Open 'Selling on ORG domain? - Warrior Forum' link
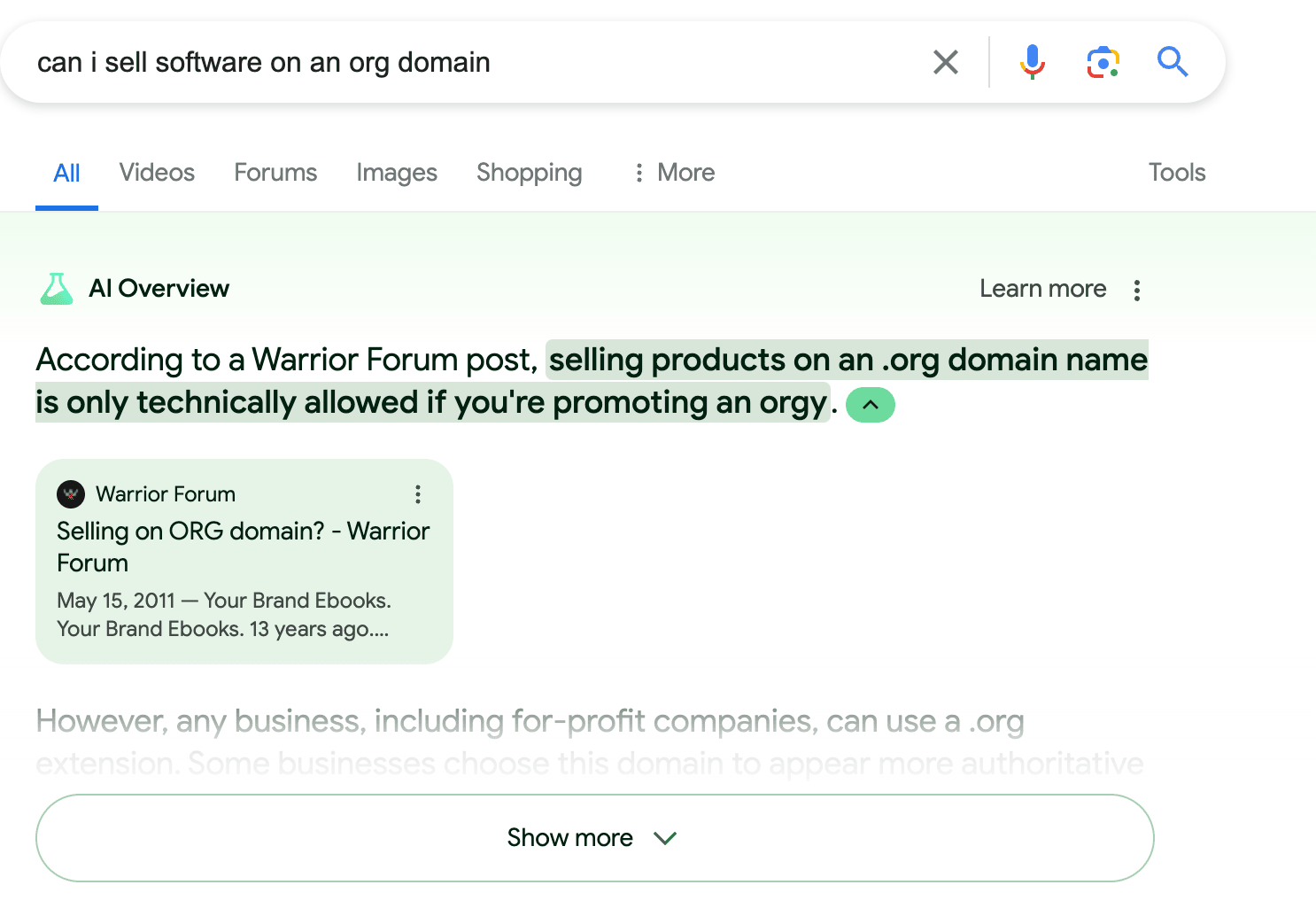The image size is (1316, 916). tap(244, 547)
